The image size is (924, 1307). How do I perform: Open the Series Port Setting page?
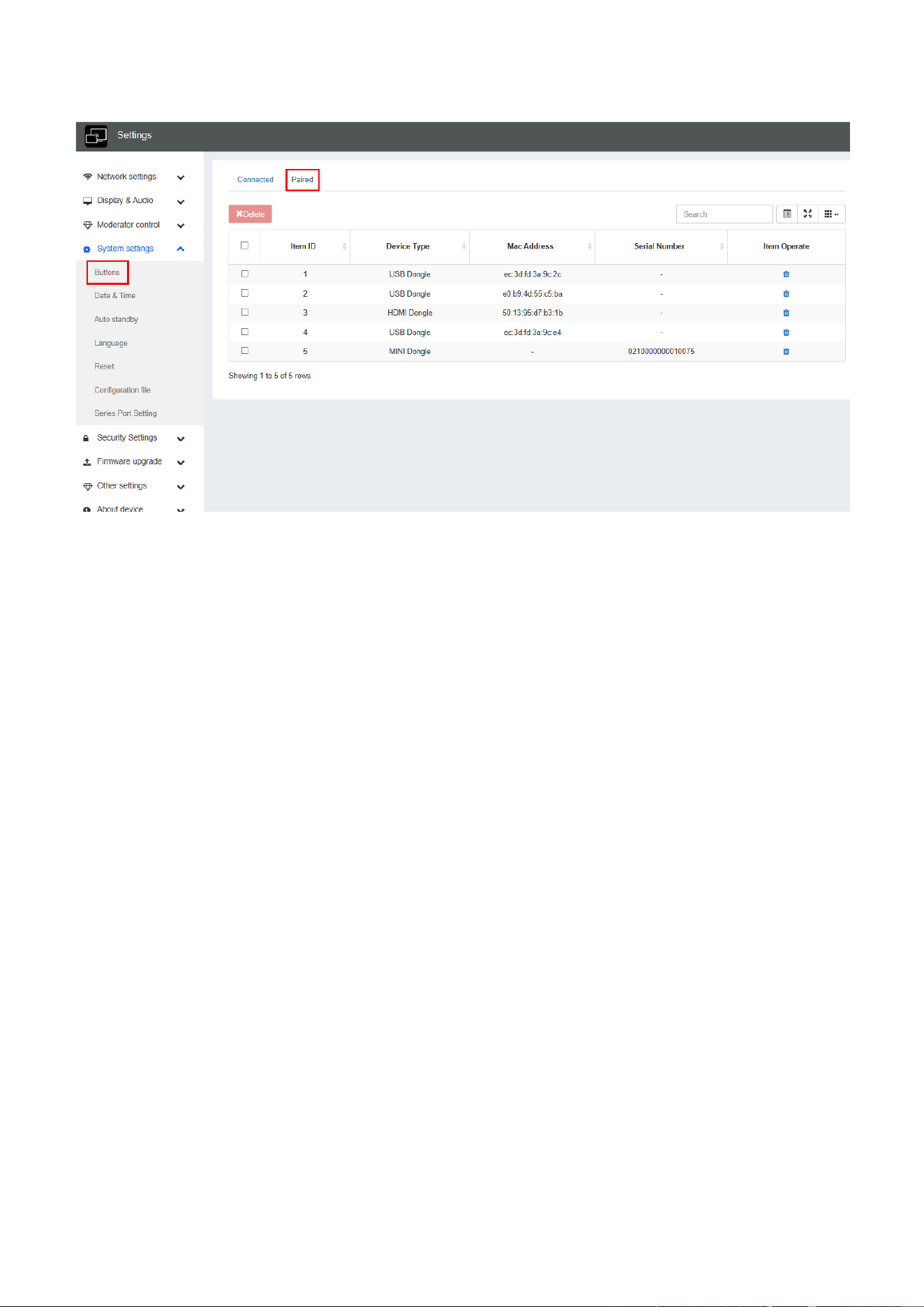click(x=126, y=413)
